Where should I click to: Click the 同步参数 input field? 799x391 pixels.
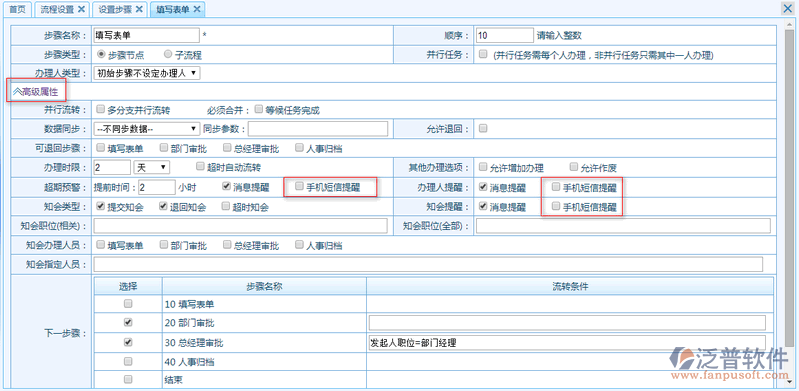(x=318, y=129)
